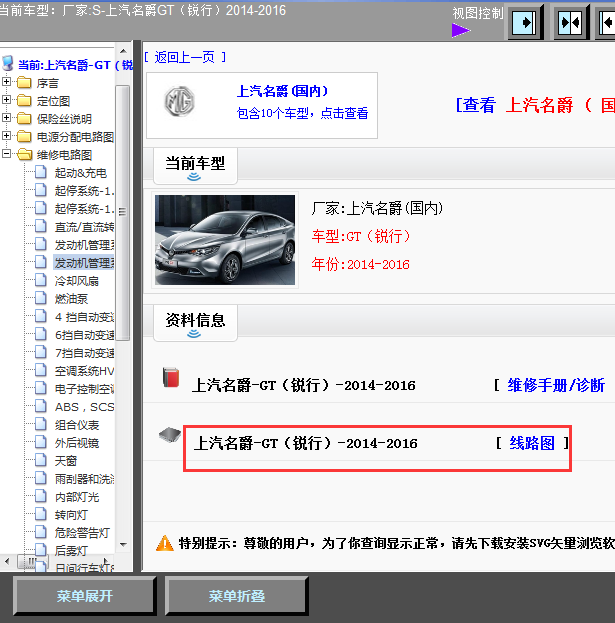The image size is (615, 623).
Task: Open the silver MG GT car photo
Action: click(x=225, y=240)
